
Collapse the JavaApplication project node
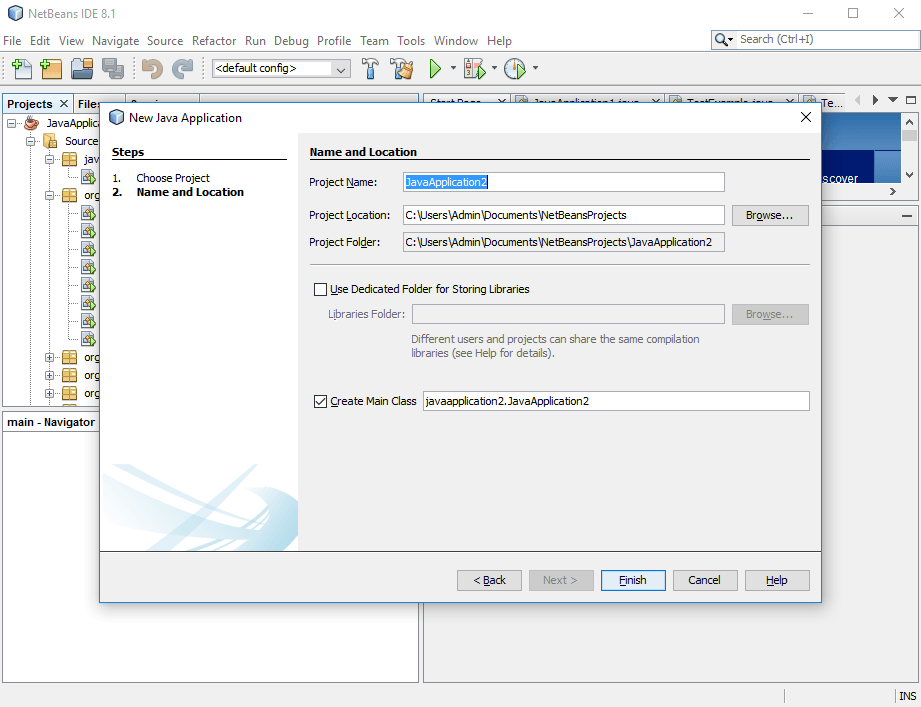tap(11, 123)
